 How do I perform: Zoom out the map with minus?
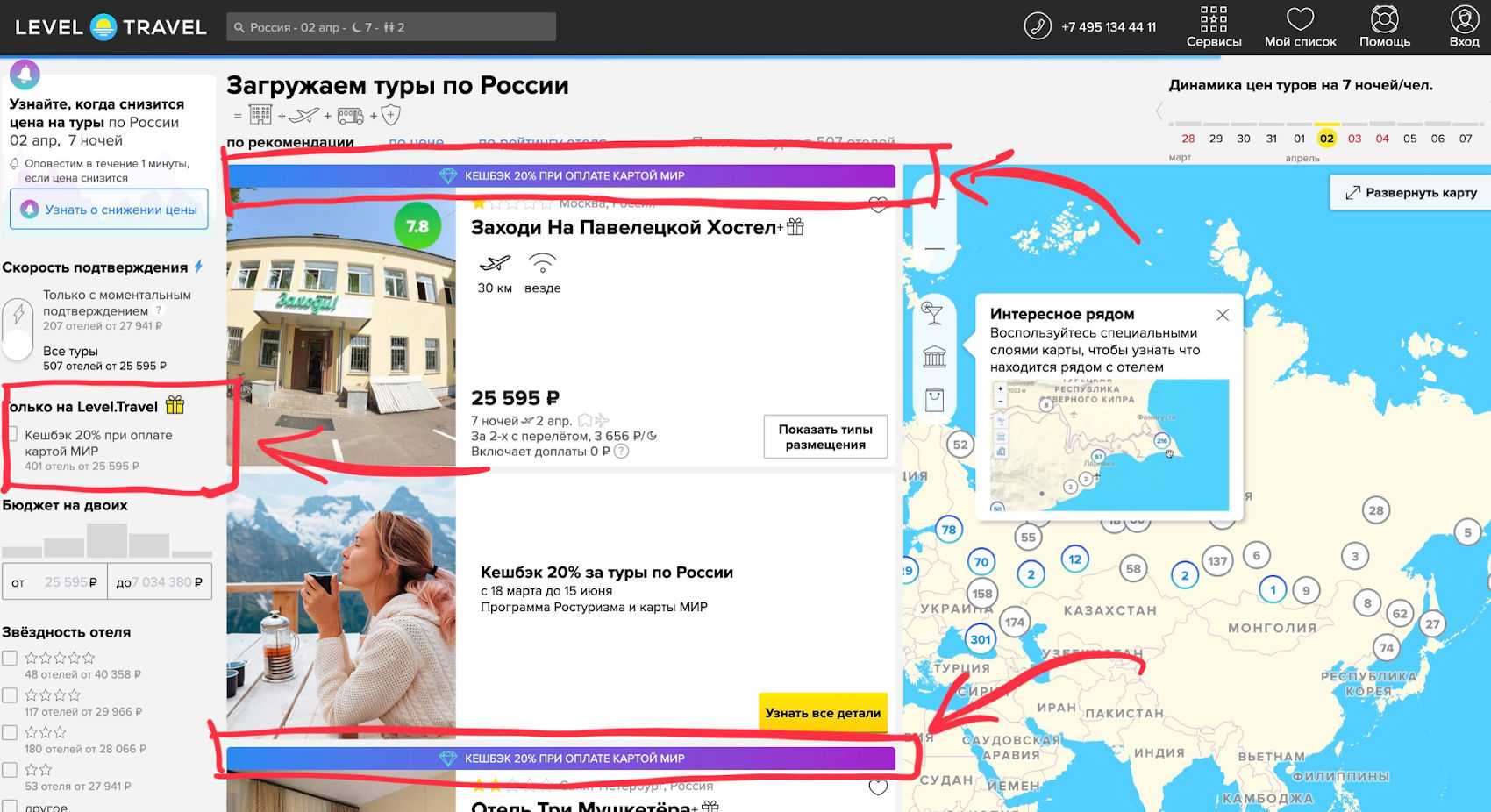(935, 249)
